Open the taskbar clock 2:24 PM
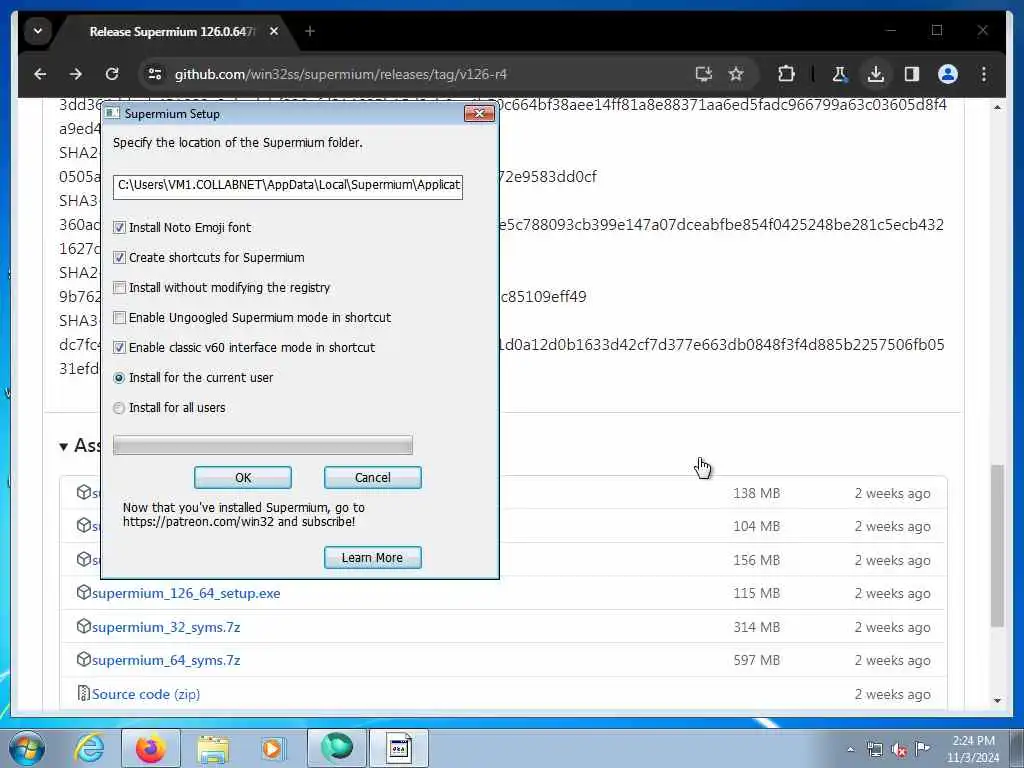The width and height of the screenshot is (1024, 768). (x=973, y=748)
